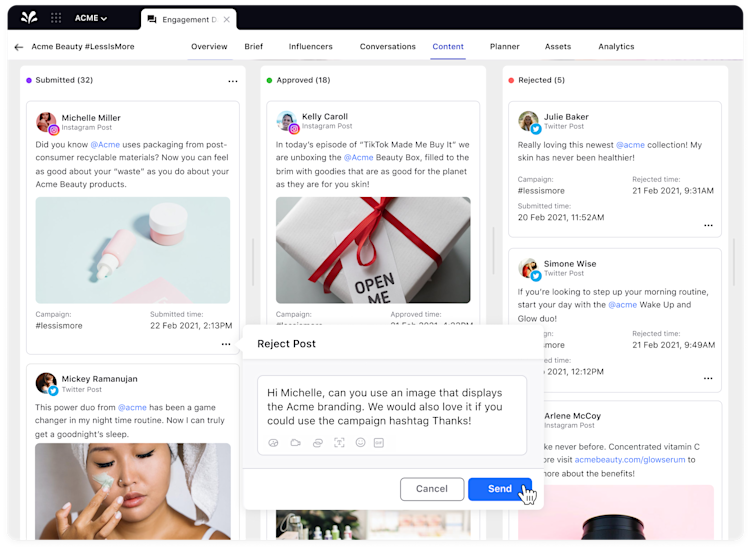Screen dimensions: 750x549
Task: Click the Reject Post dialog title
Action: tap(287, 343)
